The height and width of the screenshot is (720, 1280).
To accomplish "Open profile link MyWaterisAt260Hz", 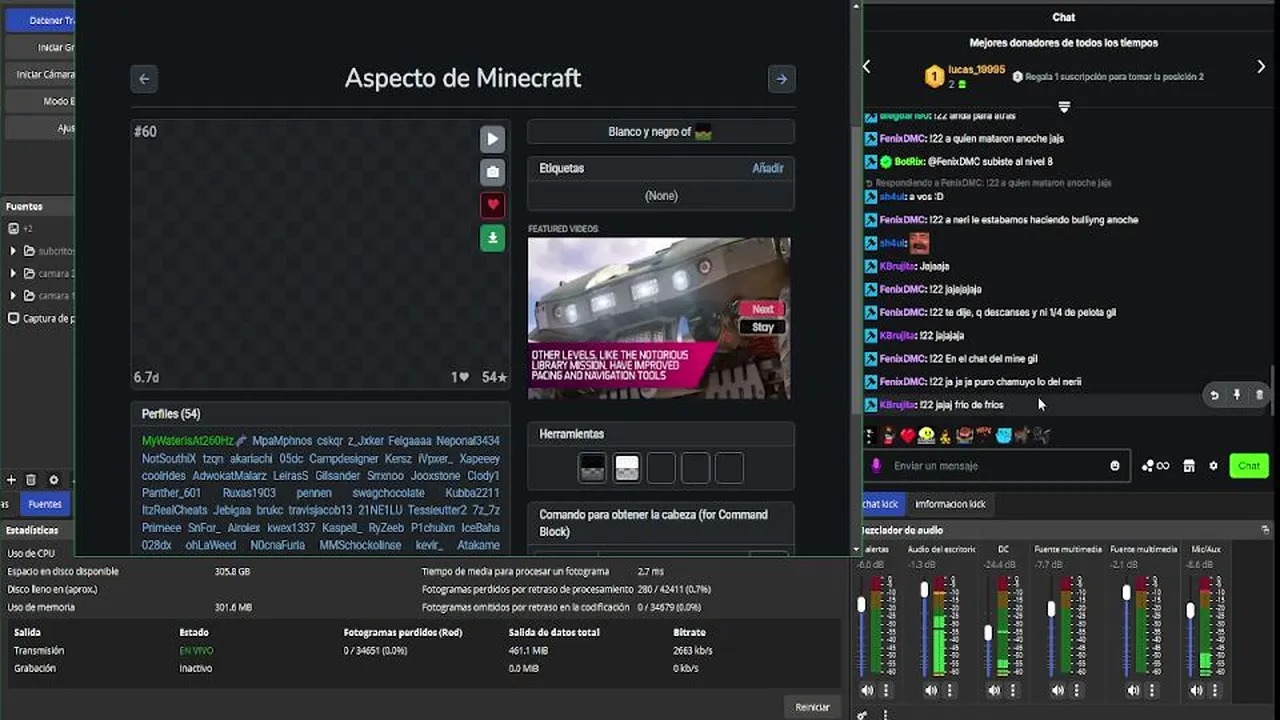I will point(188,441).
